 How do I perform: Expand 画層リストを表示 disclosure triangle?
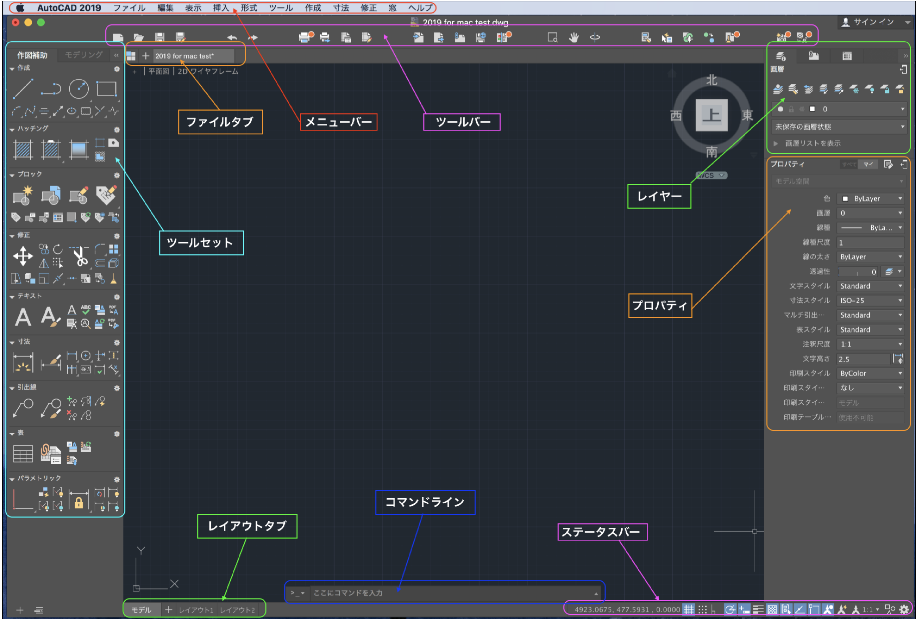(x=776, y=143)
